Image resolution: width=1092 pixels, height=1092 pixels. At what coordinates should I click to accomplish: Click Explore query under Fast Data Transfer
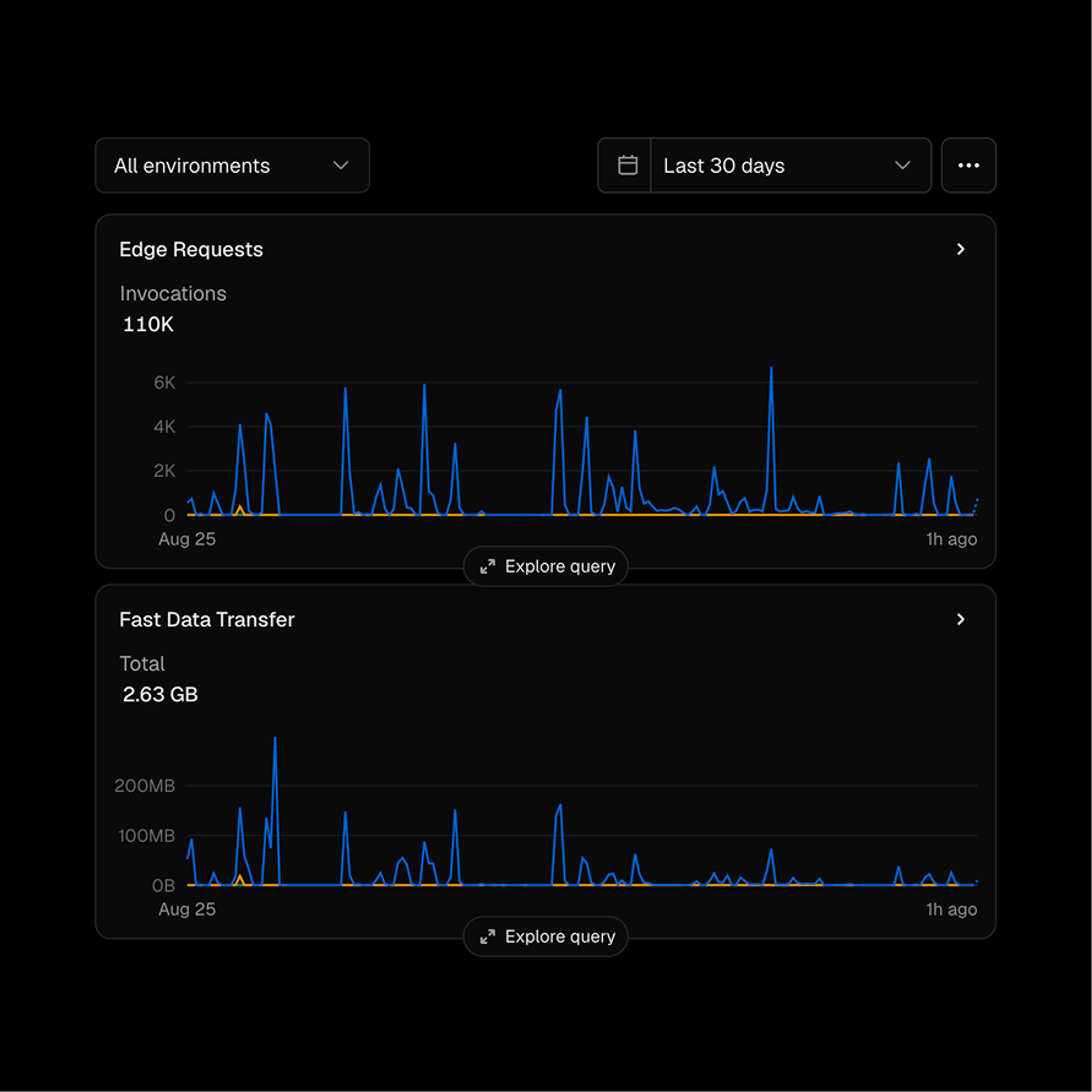point(545,936)
